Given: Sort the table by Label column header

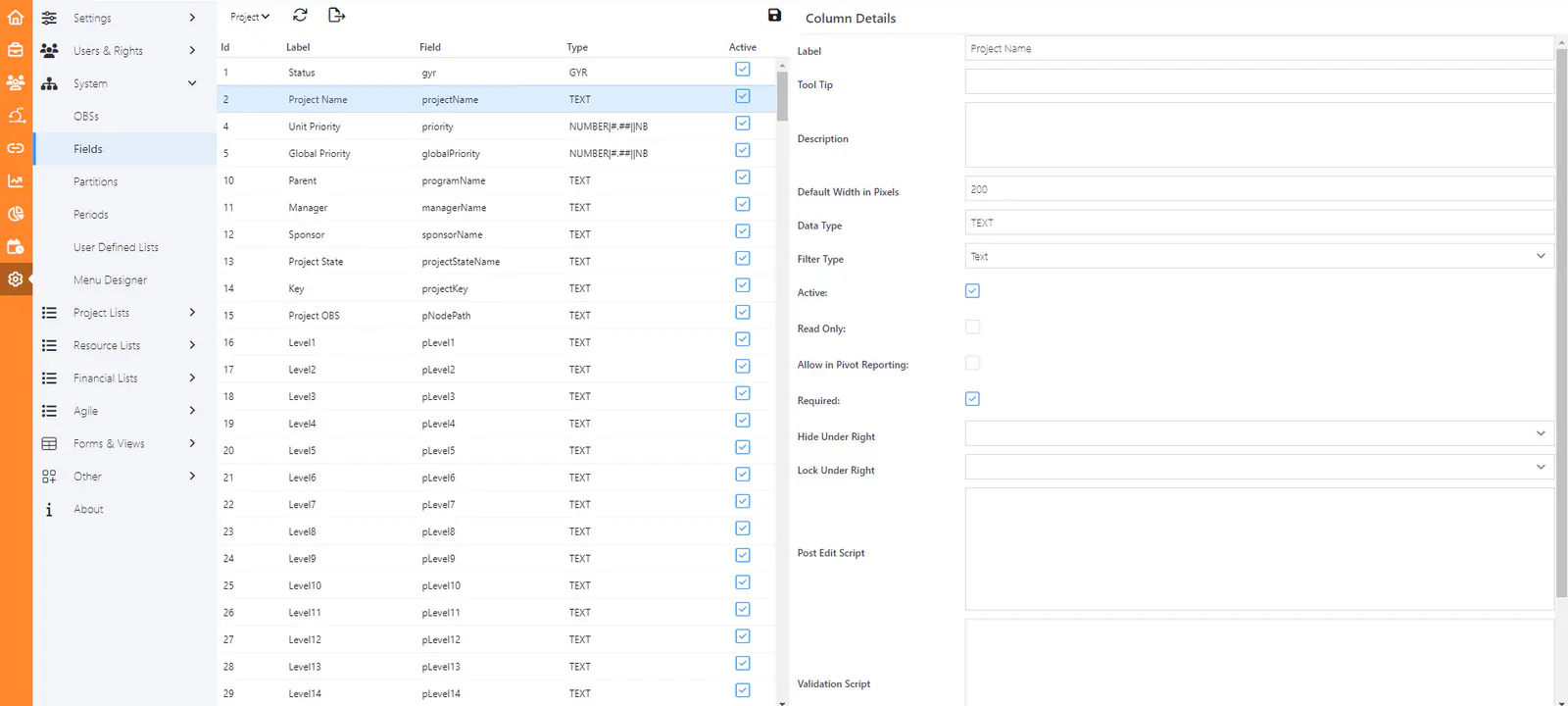Looking at the screenshot, I should tap(298, 47).
